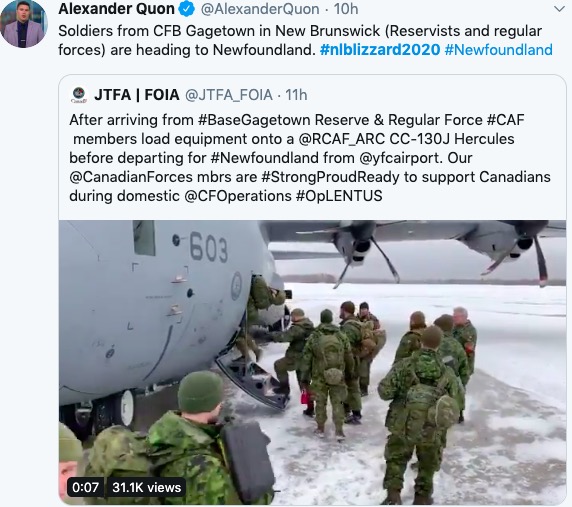The width and height of the screenshot is (572, 507).
Task: Open the #nlblizzard2020 hashtag
Action: click(x=380, y=50)
